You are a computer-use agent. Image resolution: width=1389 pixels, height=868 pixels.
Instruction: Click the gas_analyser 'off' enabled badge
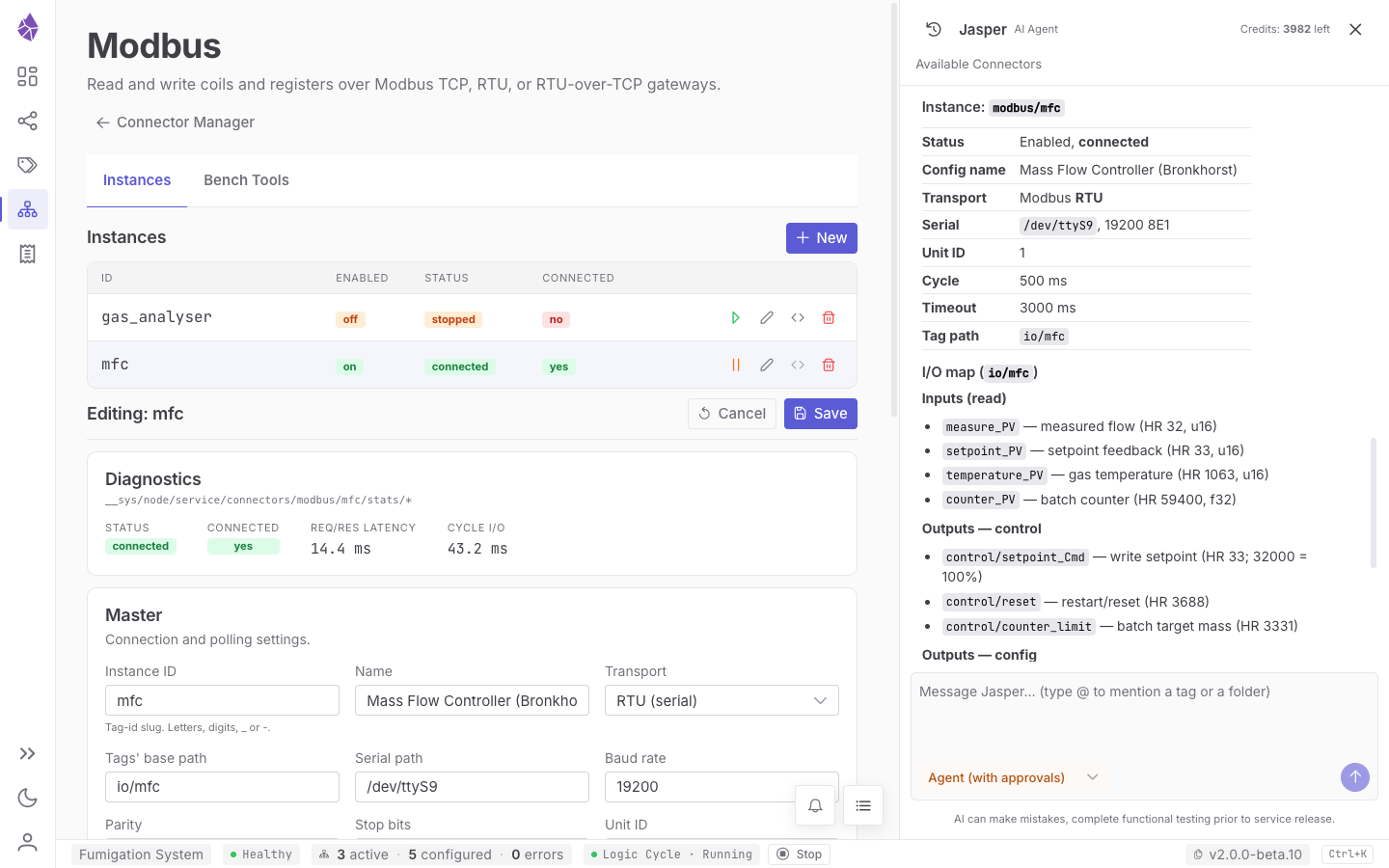(x=350, y=319)
